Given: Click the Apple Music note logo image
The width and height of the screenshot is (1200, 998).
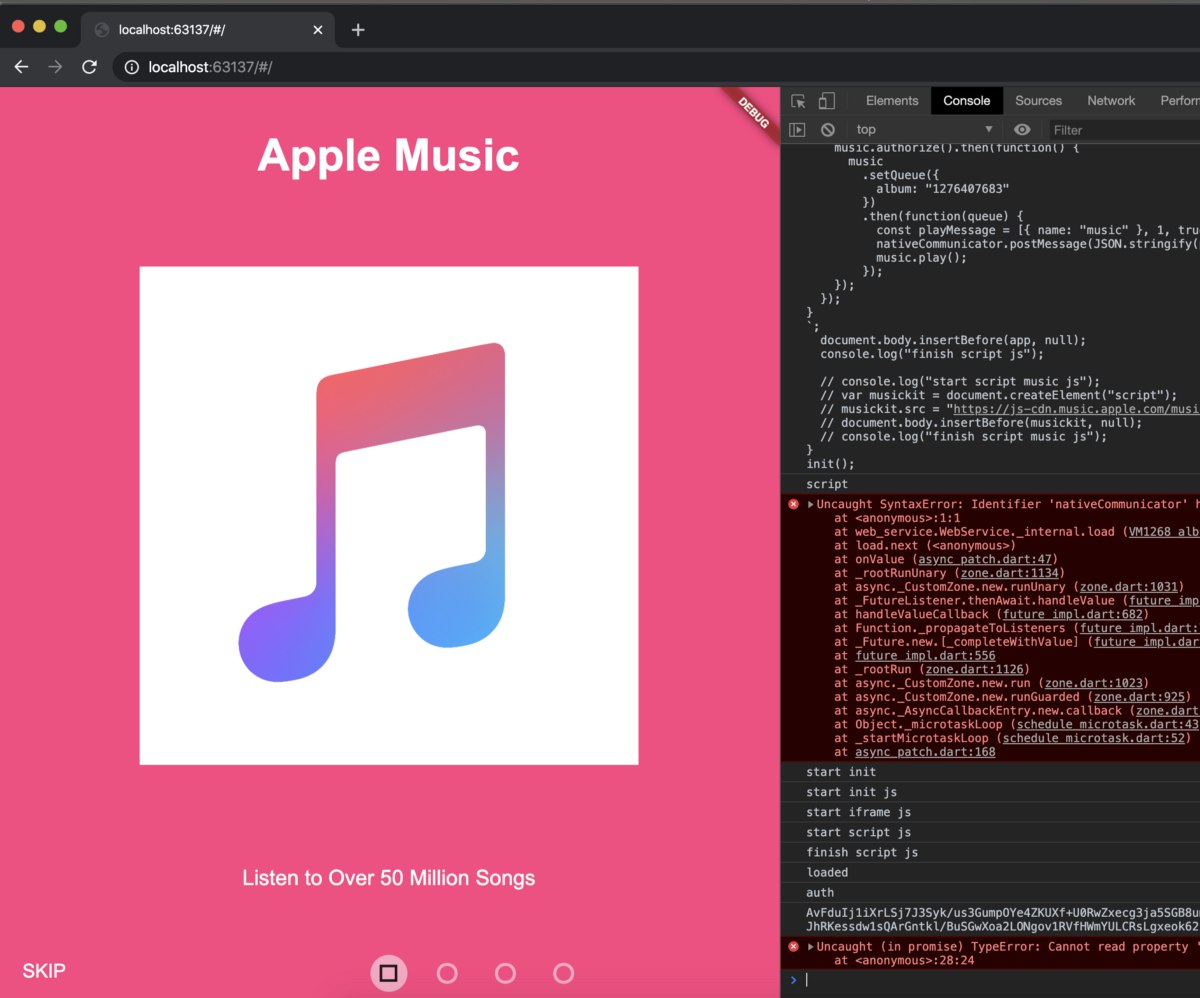Looking at the screenshot, I should (389, 516).
